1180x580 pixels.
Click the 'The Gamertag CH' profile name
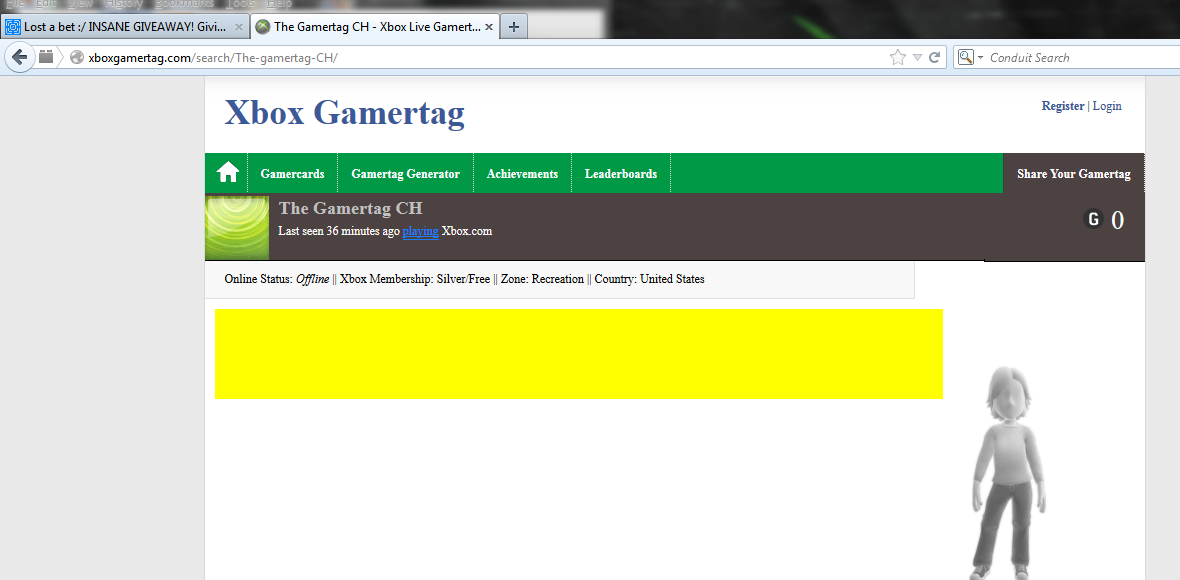(351, 208)
